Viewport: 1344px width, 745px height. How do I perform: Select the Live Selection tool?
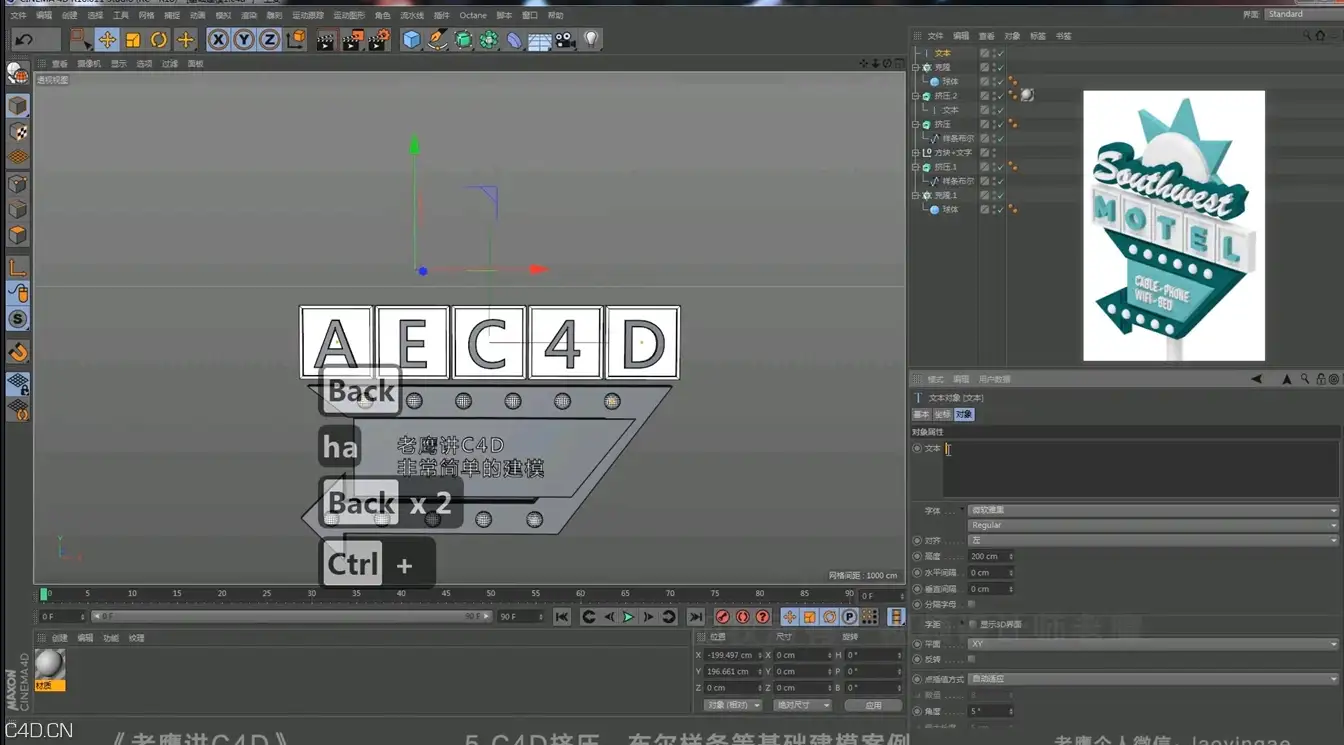click(81, 40)
